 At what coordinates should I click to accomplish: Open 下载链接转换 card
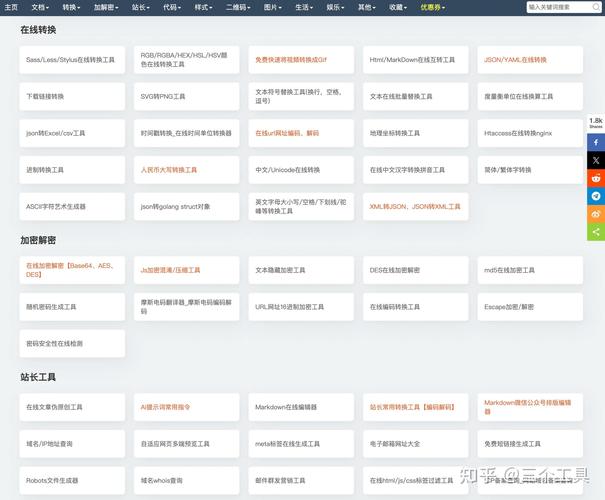(72, 96)
